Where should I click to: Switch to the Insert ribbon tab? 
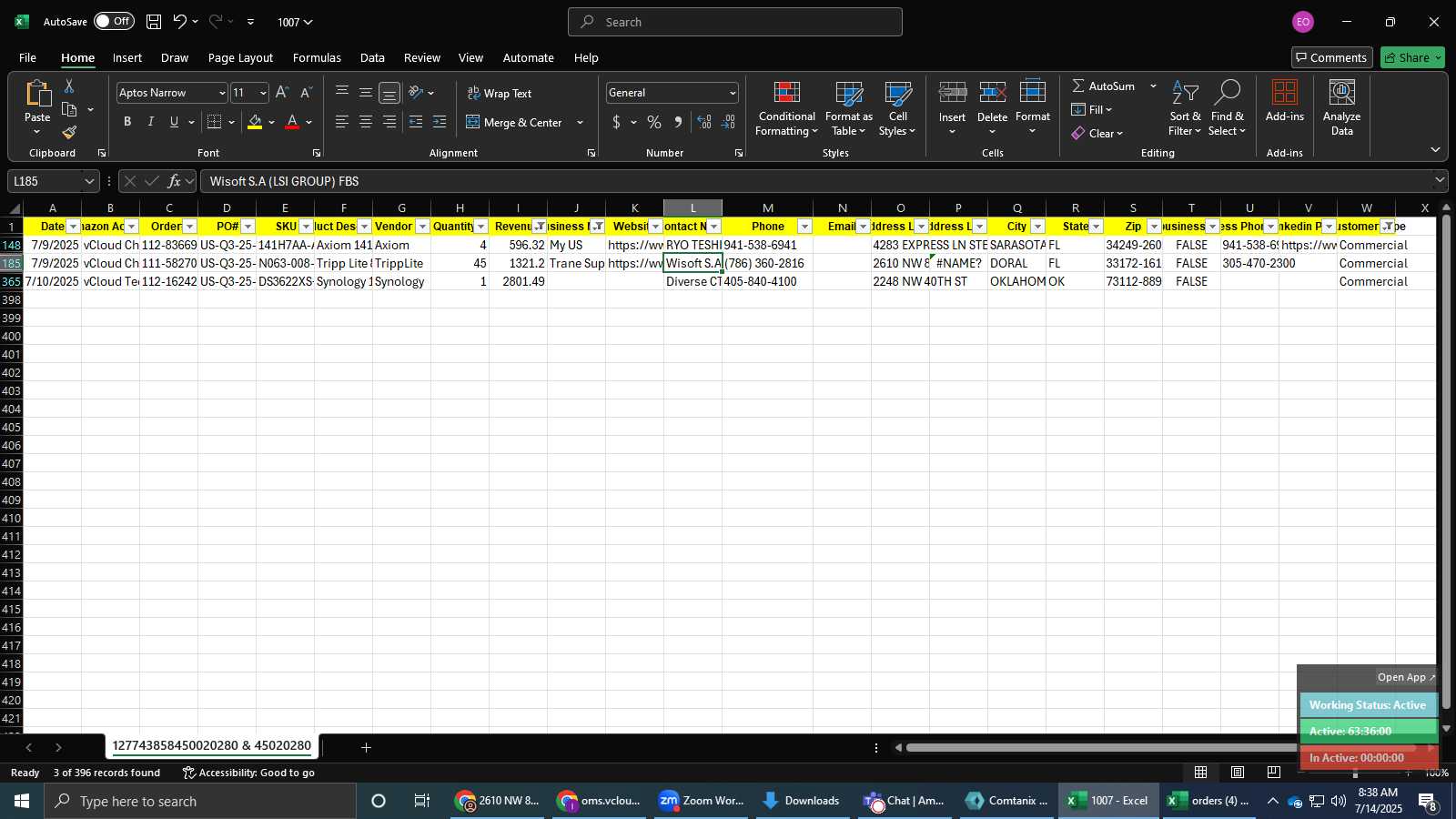pos(127,57)
